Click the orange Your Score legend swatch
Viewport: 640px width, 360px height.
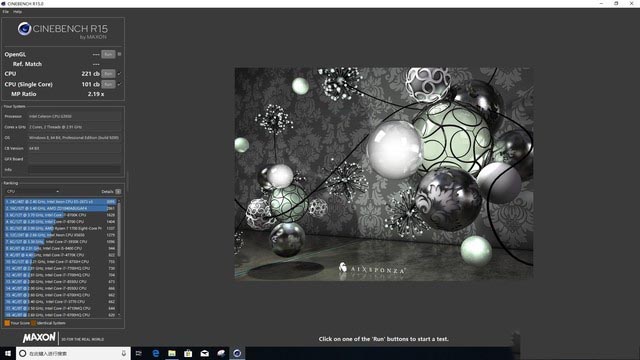click(7, 323)
